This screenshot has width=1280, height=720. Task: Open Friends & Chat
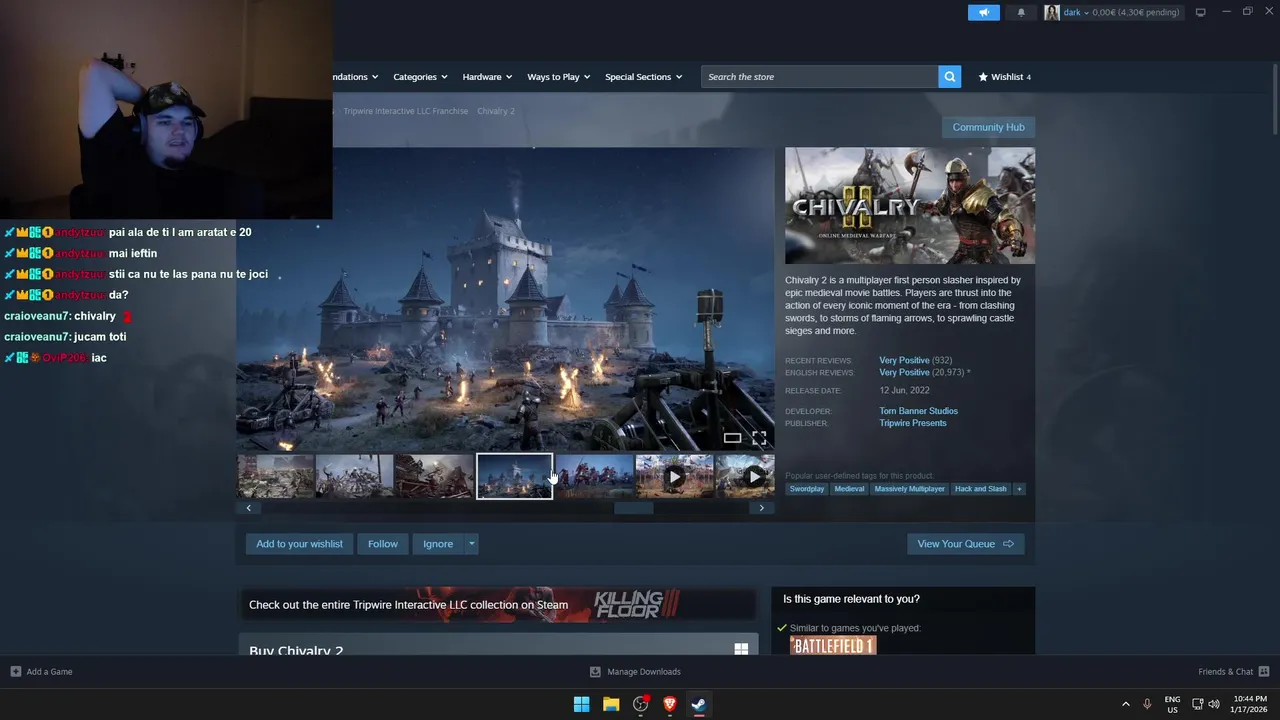(1233, 672)
